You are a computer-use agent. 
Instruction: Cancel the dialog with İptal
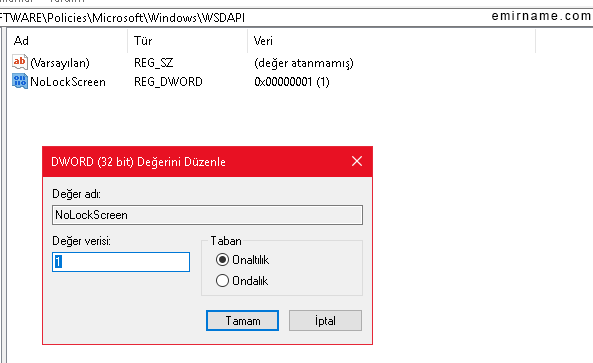point(325,321)
